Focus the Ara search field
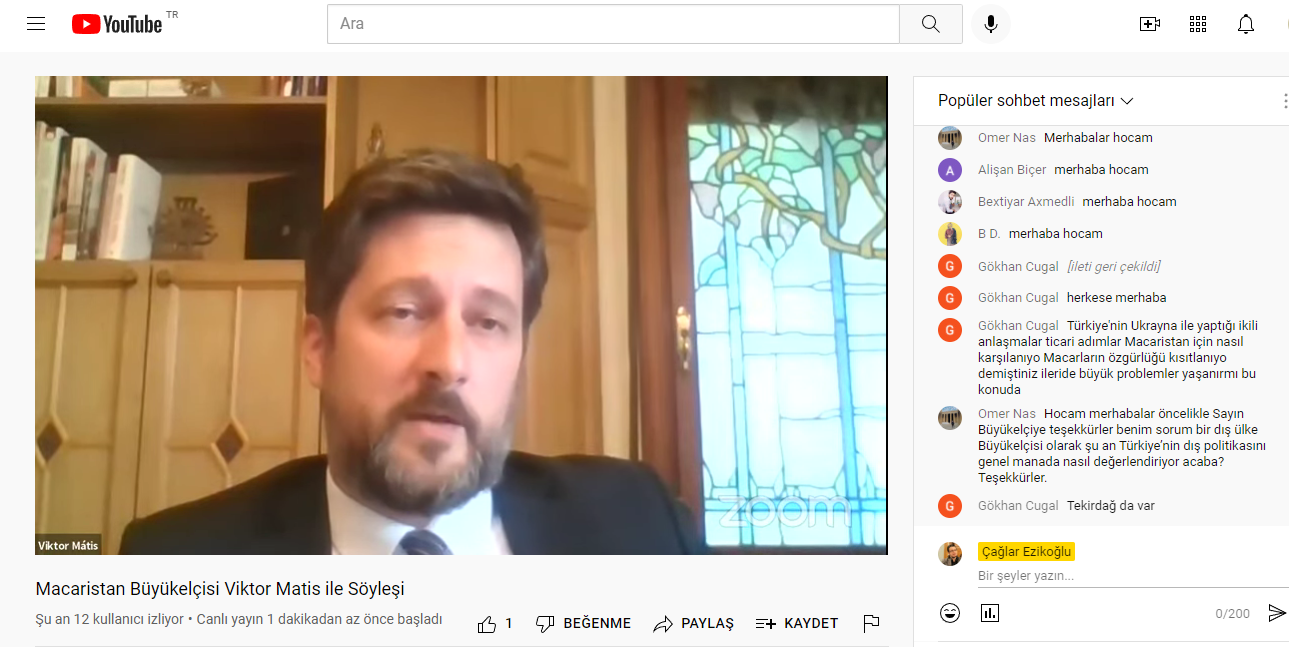 pyautogui.click(x=613, y=24)
